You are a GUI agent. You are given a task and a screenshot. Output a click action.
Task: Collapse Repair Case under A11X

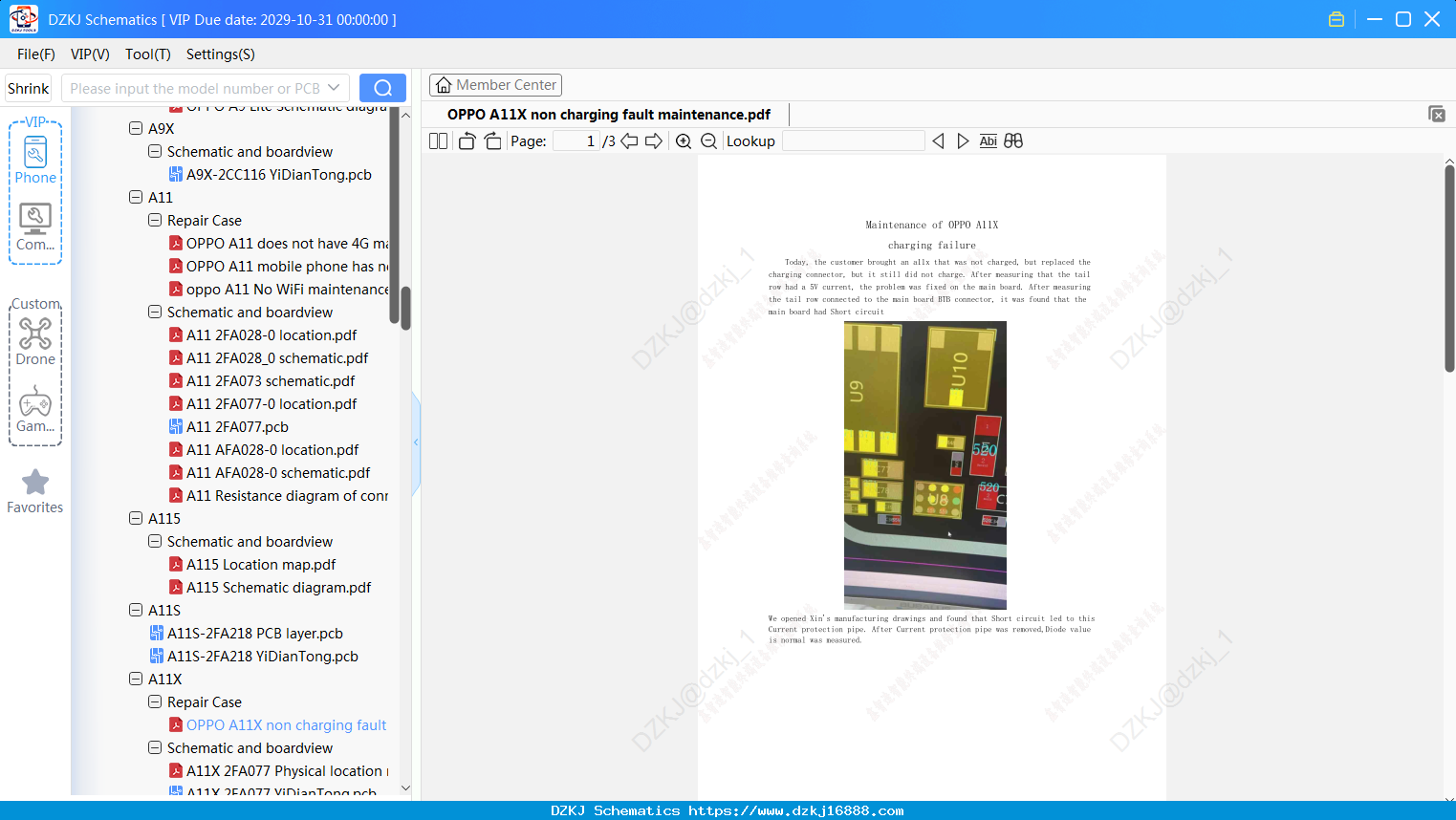point(155,701)
